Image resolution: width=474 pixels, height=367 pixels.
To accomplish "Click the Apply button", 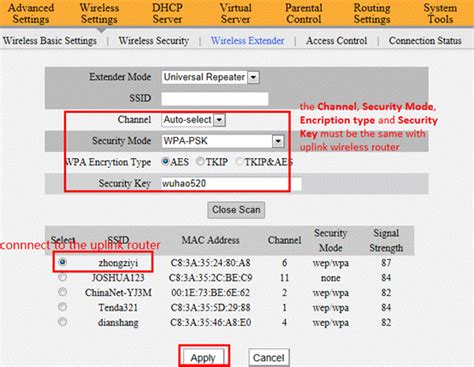I will pyautogui.click(x=203, y=358).
